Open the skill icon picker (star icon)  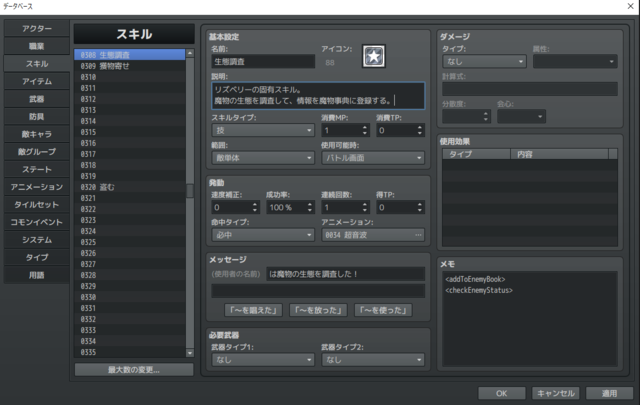tap(373, 56)
